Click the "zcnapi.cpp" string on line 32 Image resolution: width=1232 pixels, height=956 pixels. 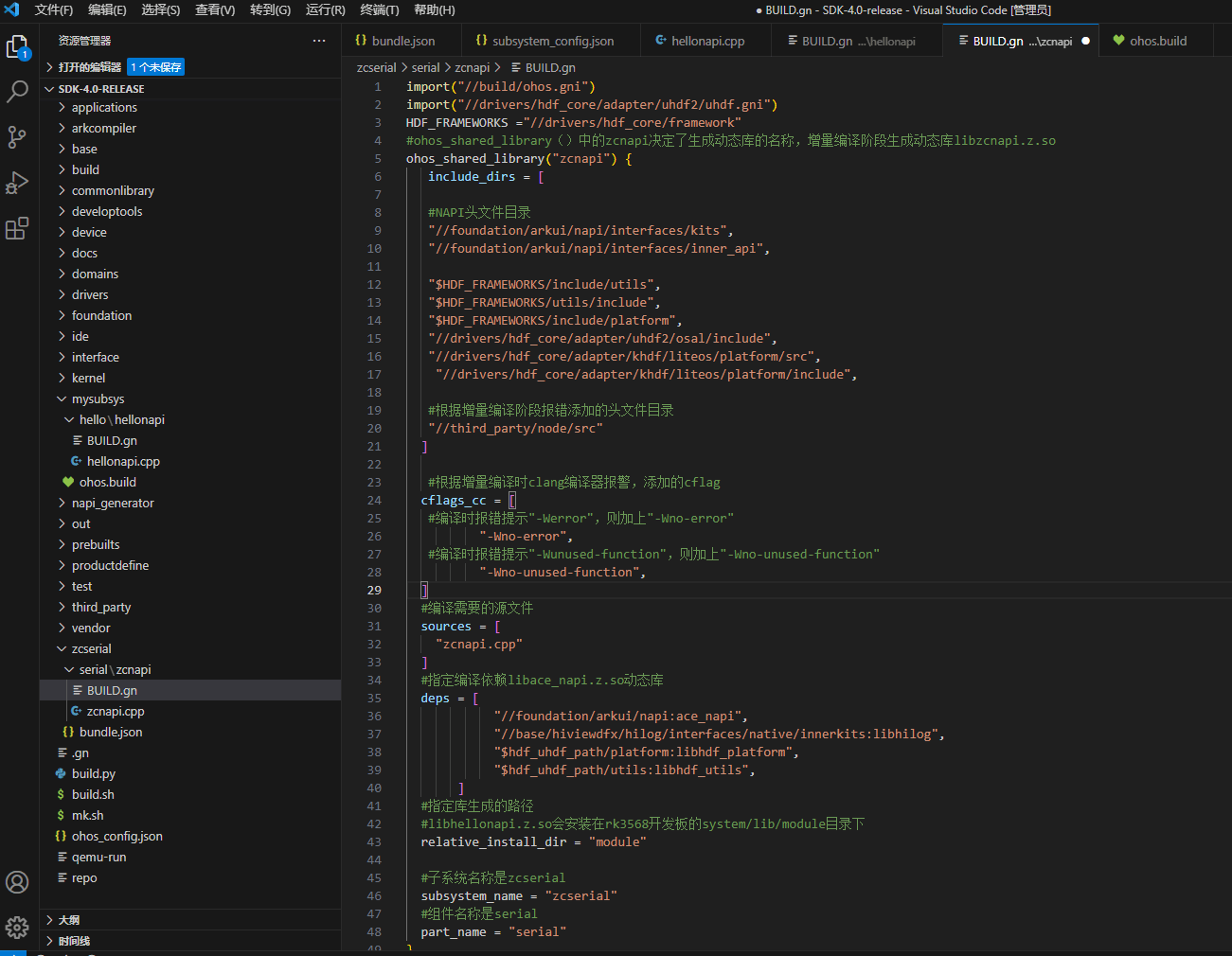click(x=479, y=644)
